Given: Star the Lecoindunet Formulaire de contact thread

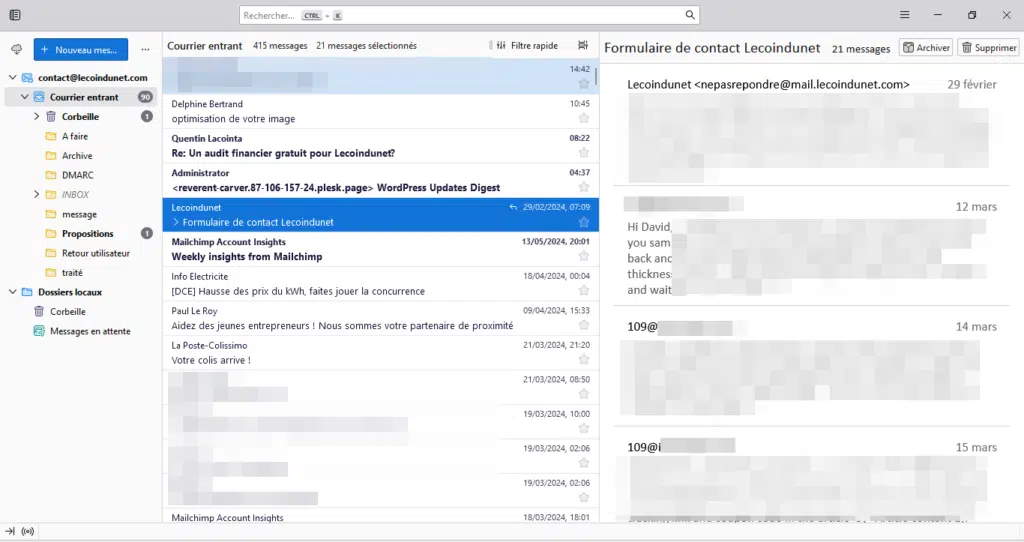Looking at the screenshot, I should (584, 222).
